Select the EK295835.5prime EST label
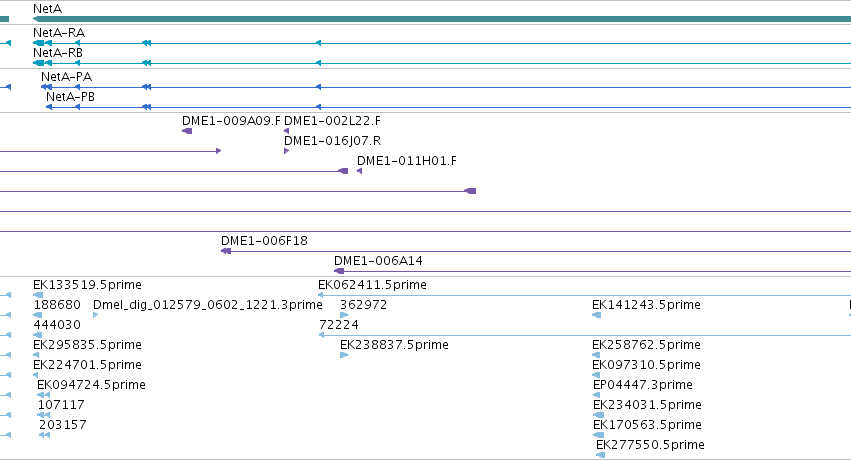Screen dimensions: 851x460 87,346
